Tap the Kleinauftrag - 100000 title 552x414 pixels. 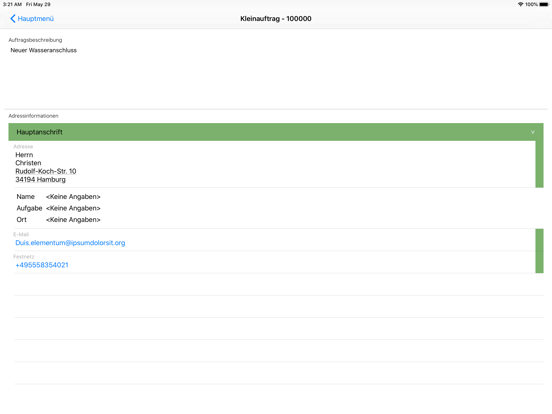(x=276, y=19)
